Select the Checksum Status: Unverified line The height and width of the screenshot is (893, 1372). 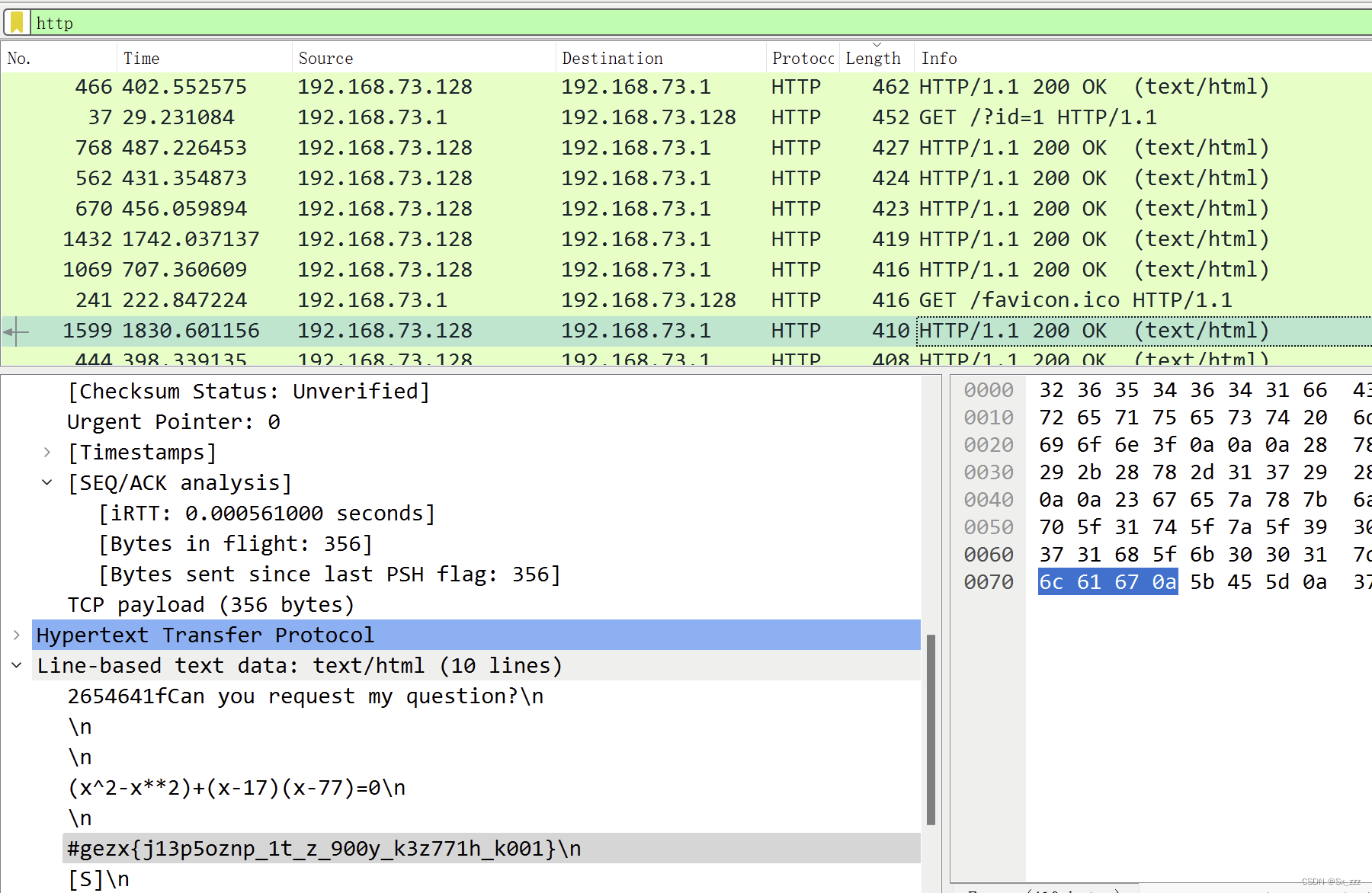248,392
